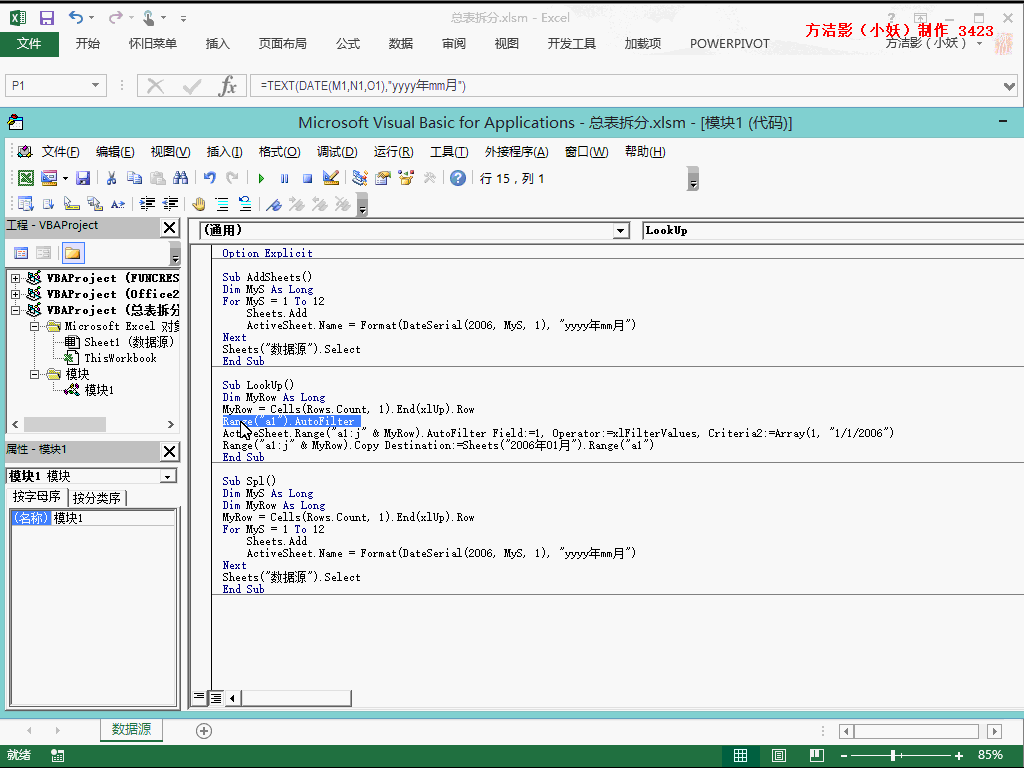Viewport: 1024px width, 768px height.
Task: Open Object Browser icon
Action: pyautogui.click(x=406, y=178)
